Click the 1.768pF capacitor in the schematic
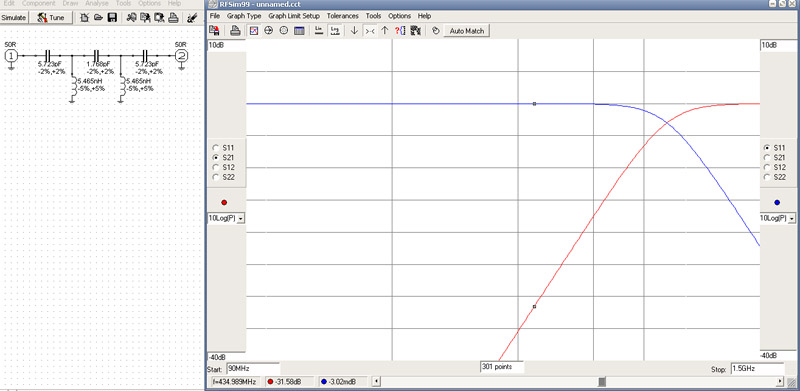The image size is (800, 391). (x=96, y=56)
